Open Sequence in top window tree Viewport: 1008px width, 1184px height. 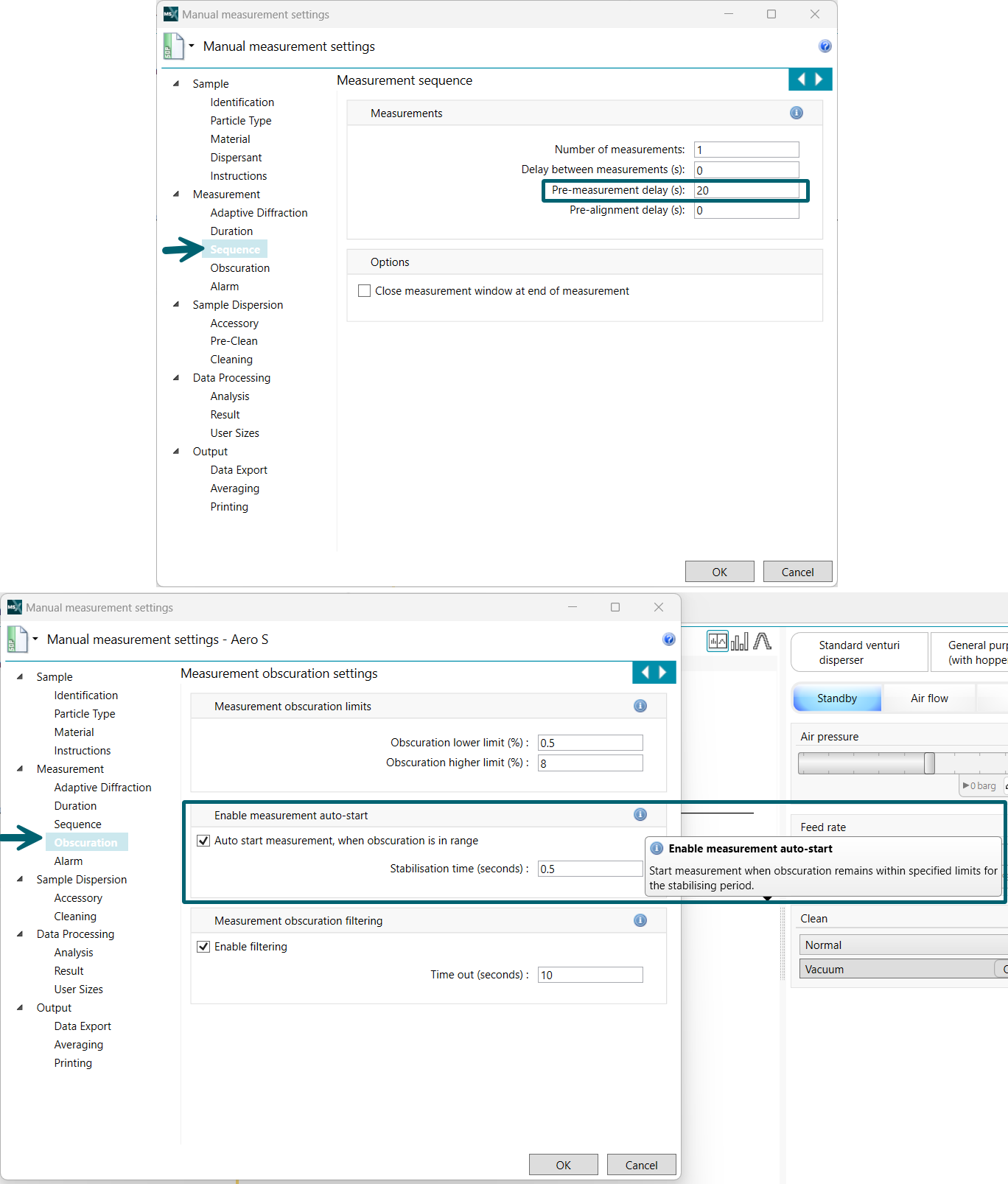[x=234, y=250]
